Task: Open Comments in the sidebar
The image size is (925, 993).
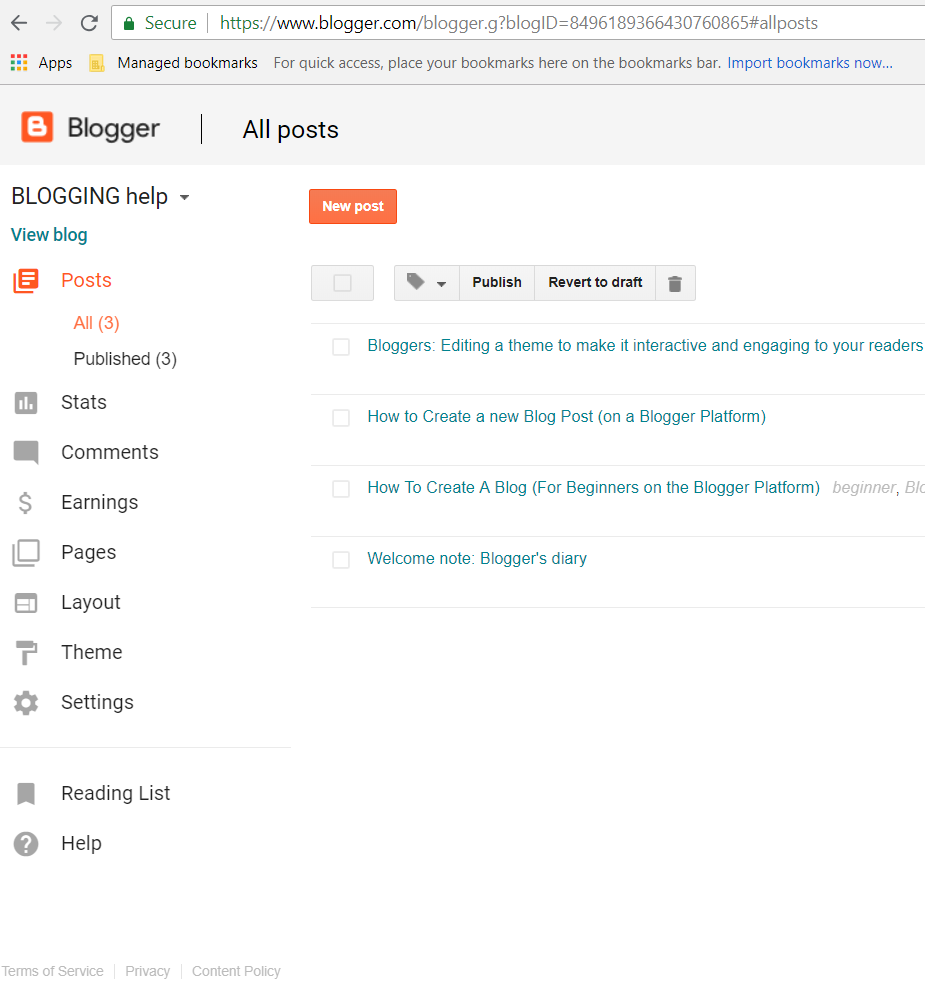Action: point(110,452)
